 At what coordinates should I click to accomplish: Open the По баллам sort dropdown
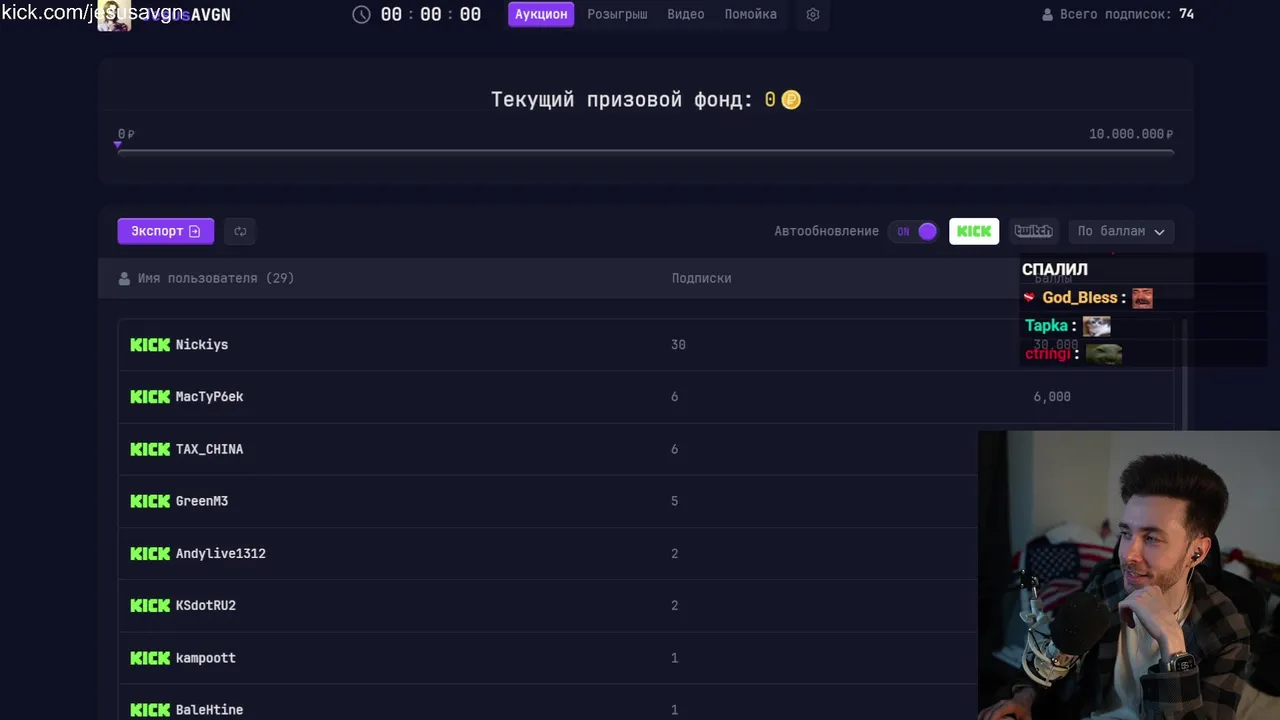[x=1121, y=231]
